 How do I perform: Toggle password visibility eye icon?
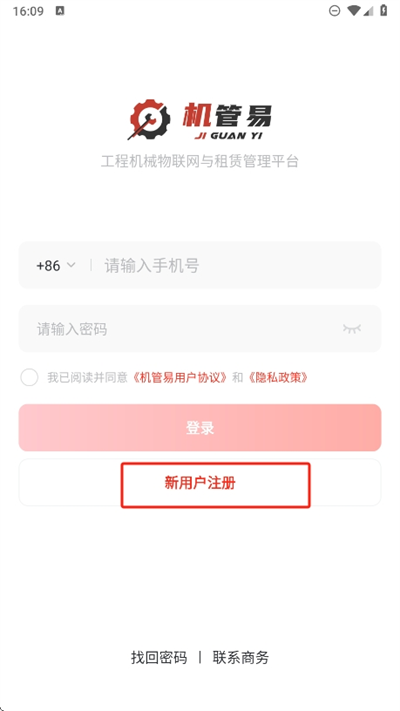pos(352,329)
